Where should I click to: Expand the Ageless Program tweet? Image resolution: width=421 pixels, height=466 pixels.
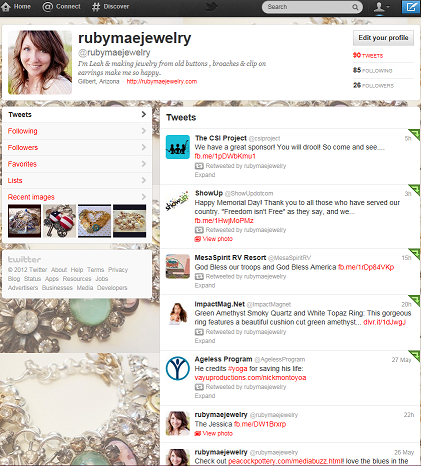click(205, 396)
